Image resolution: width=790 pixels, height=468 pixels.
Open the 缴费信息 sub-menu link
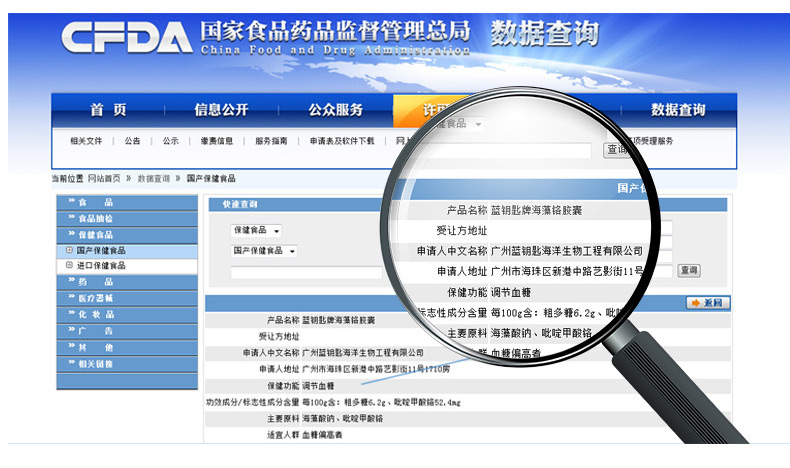point(217,141)
